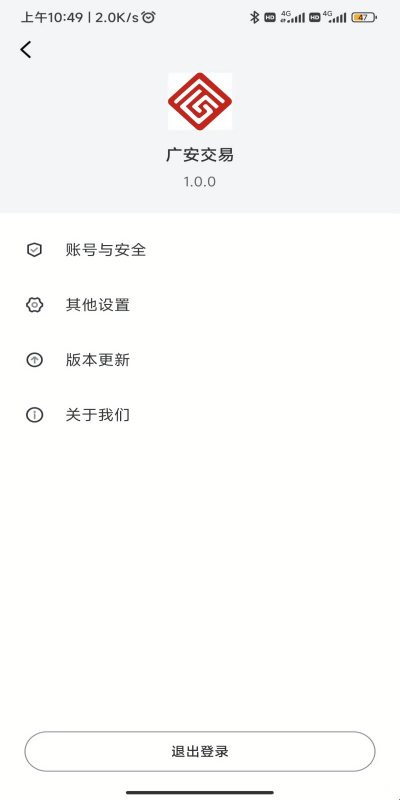Viewport: 400px width, 800px height.
Task: Click the gear icon for other settings
Action: pos(34,305)
